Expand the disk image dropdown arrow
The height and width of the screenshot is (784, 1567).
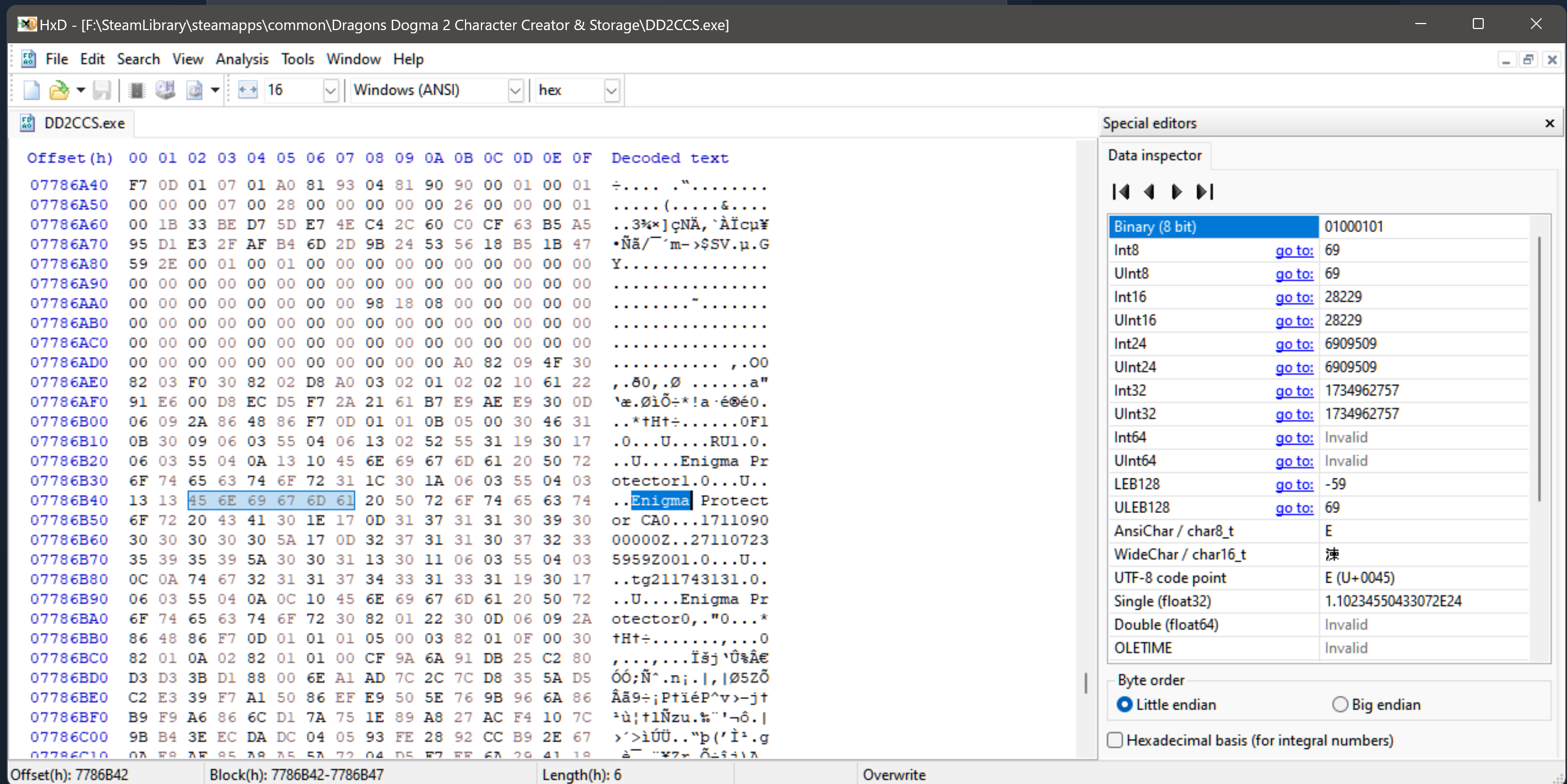215,91
